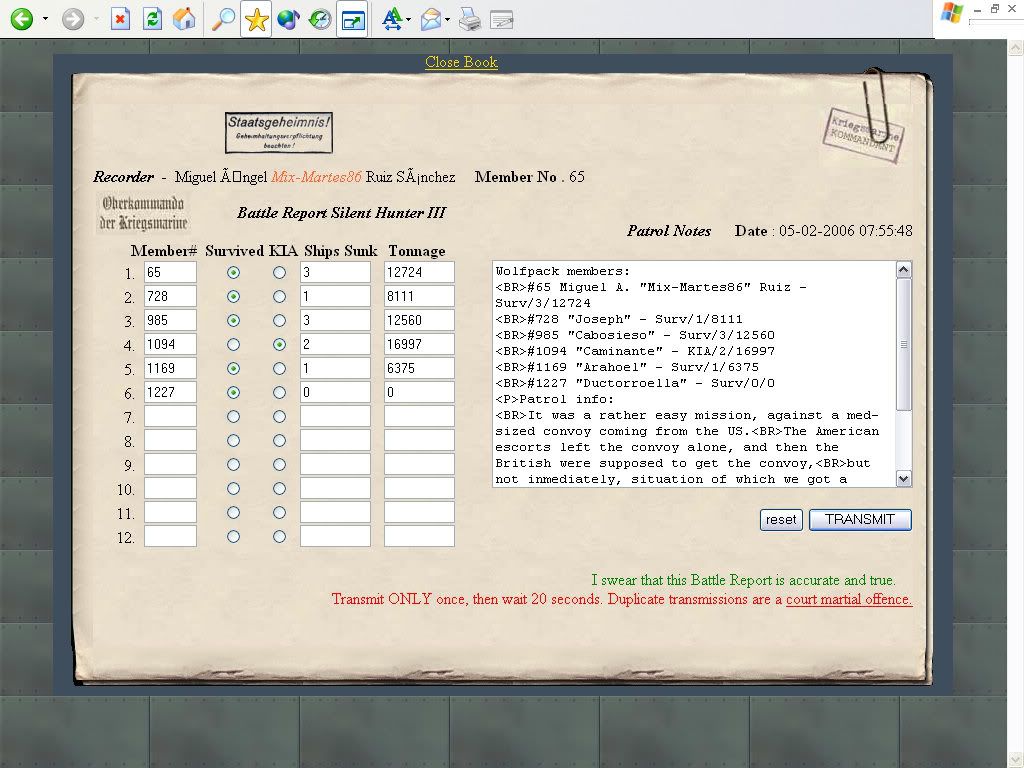Click the grey Forward arrow button
Viewport: 1024px width, 768px height.
tap(73, 19)
